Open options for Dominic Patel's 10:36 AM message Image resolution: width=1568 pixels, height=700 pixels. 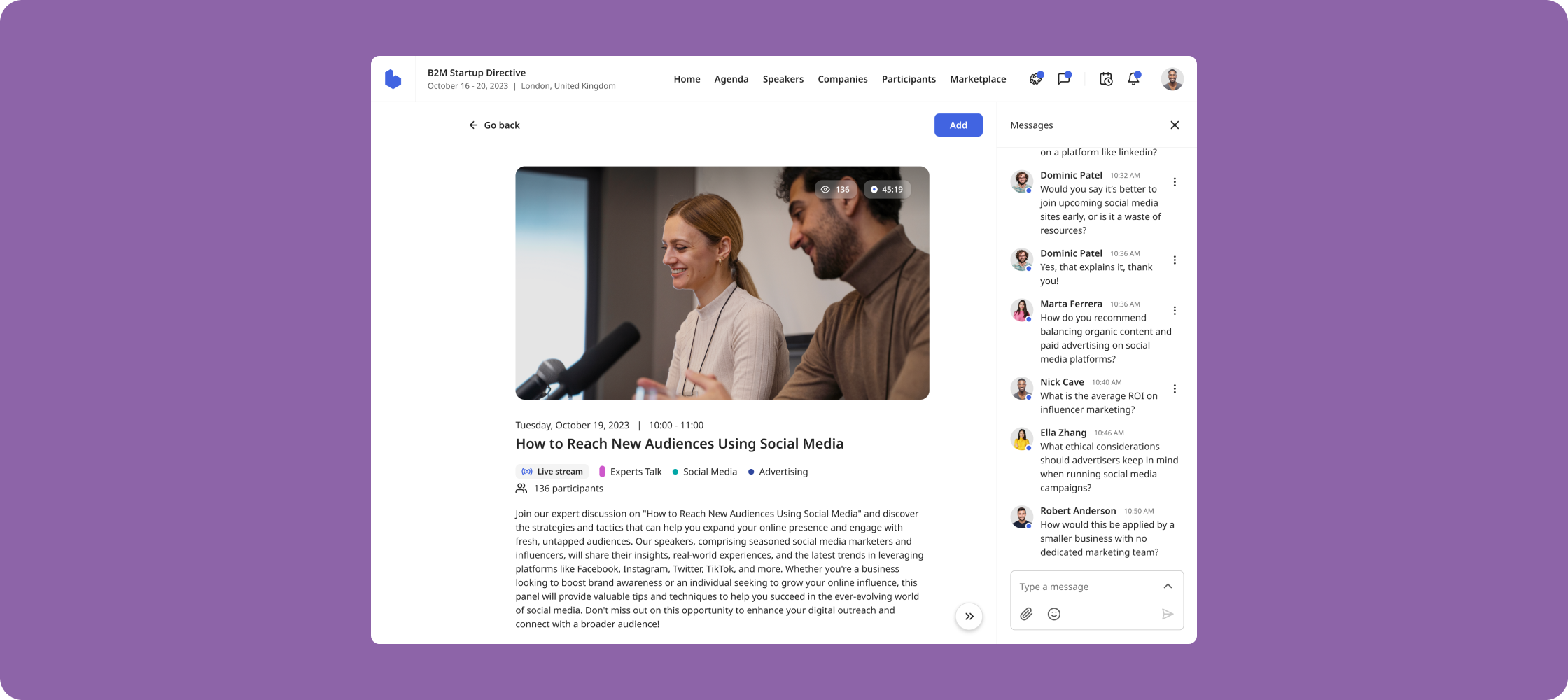click(x=1175, y=260)
